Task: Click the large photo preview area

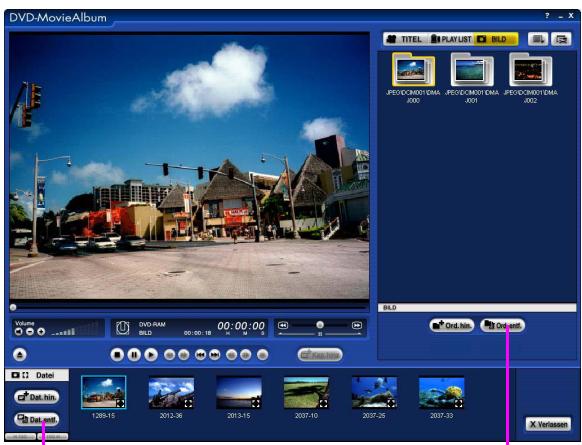Action: tap(189, 166)
